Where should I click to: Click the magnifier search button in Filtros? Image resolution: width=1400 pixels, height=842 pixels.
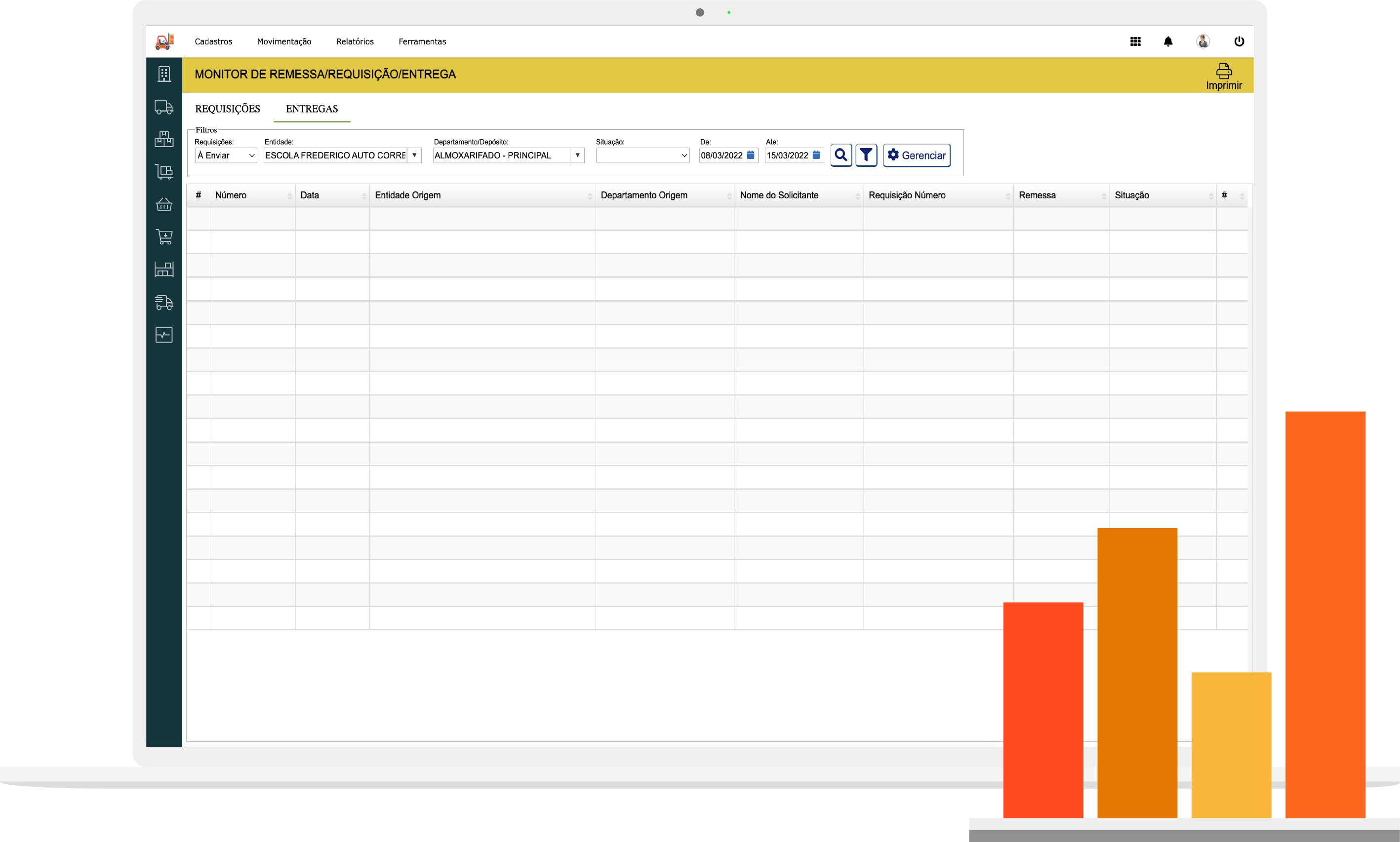click(x=841, y=155)
